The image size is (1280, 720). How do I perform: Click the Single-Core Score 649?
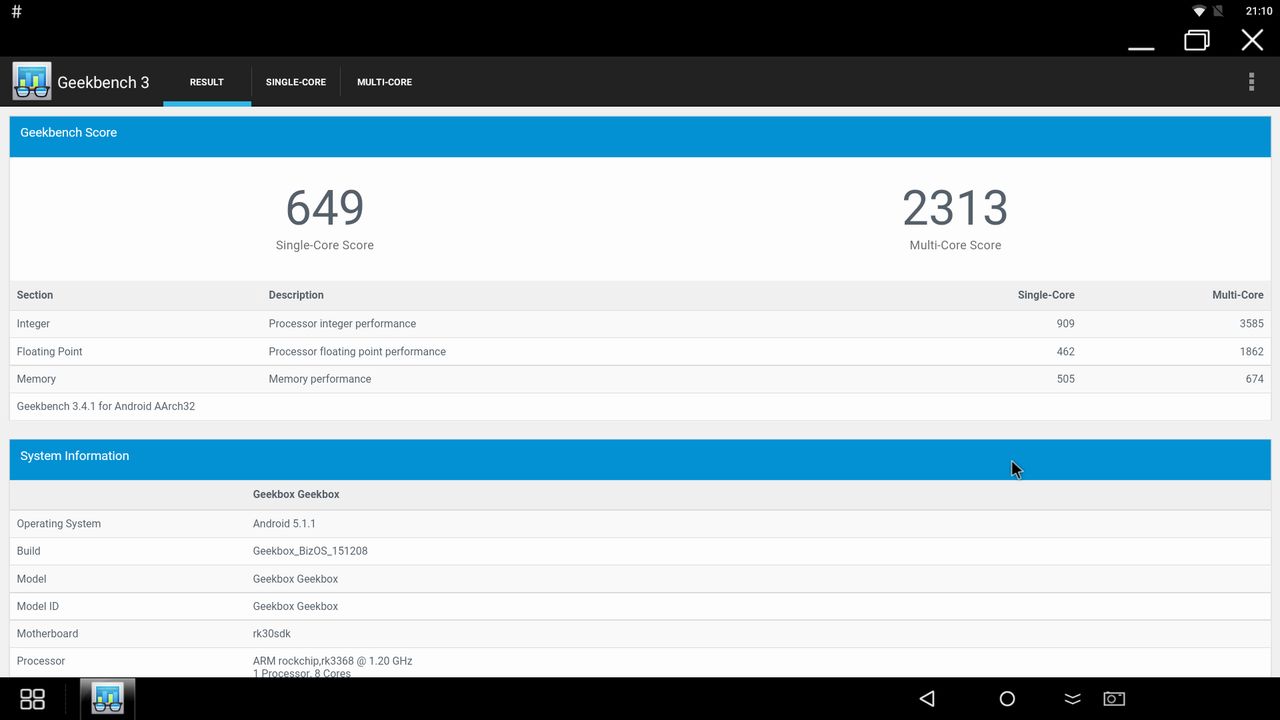pyautogui.click(x=324, y=208)
